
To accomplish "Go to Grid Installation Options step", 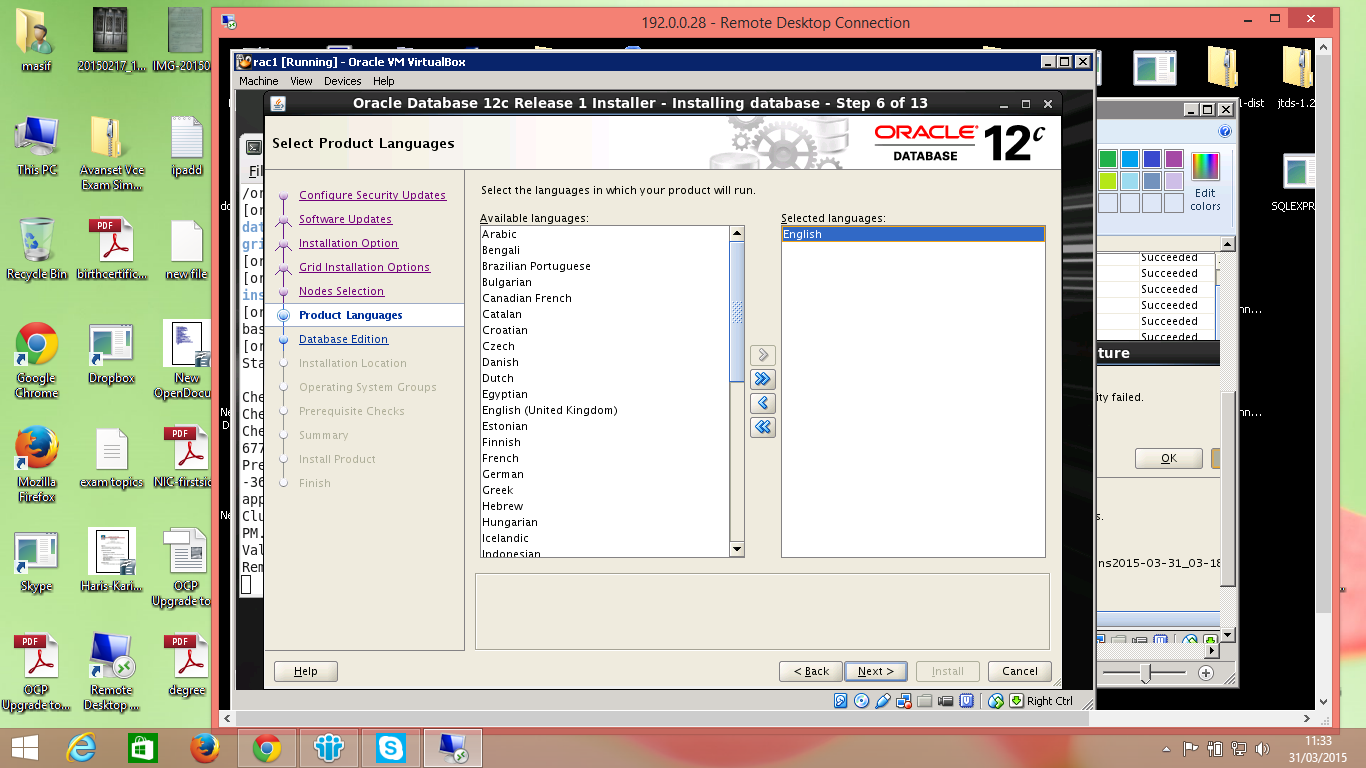I will pyautogui.click(x=364, y=267).
